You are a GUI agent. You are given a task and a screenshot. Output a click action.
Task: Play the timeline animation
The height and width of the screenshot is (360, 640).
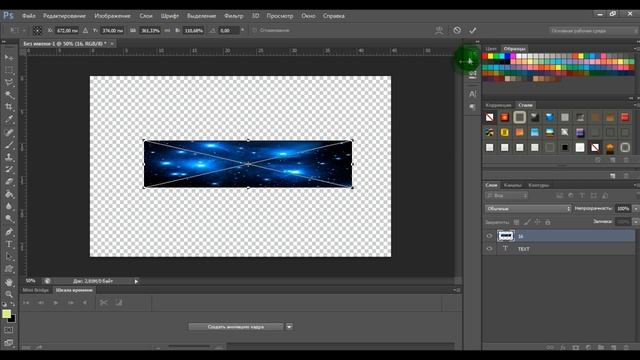56,302
